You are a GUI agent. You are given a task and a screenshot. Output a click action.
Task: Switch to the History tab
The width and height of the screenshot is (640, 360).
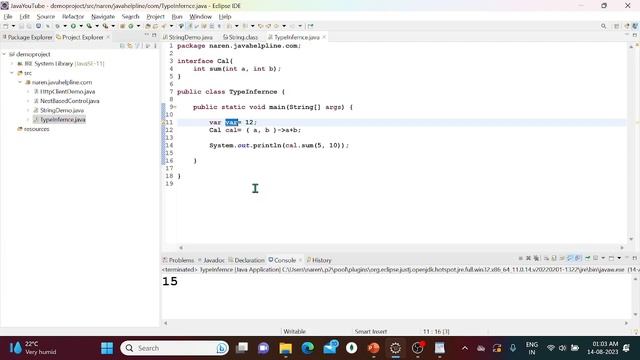click(319, 260)
